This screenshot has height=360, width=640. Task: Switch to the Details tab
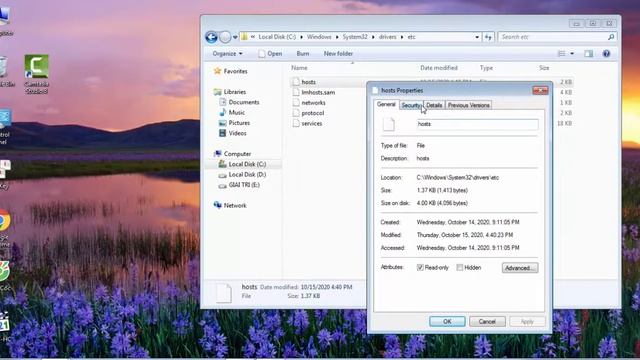click(x=434, y=105)
